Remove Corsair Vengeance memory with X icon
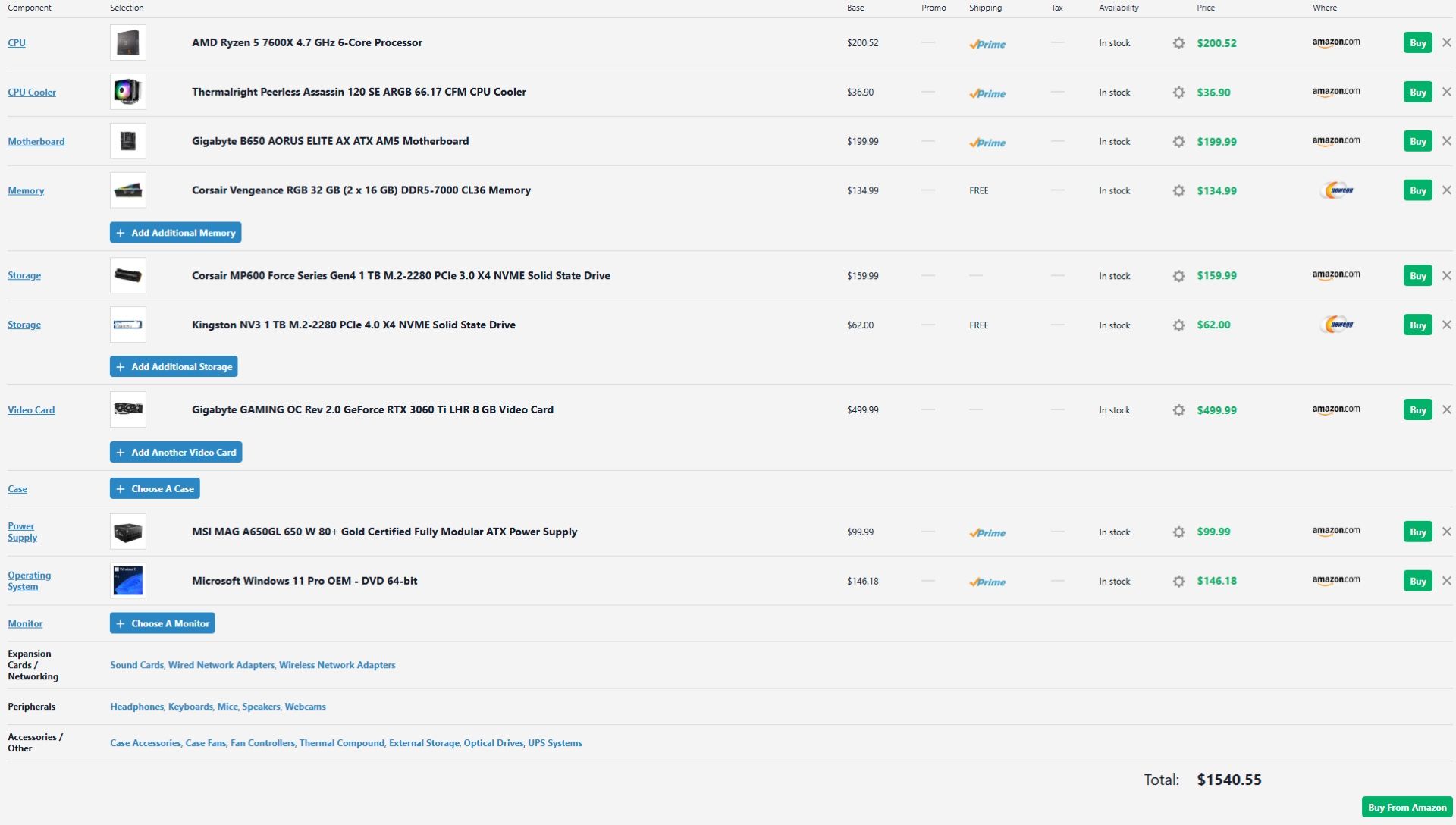1456x825 pixels. pos(1446,191)
